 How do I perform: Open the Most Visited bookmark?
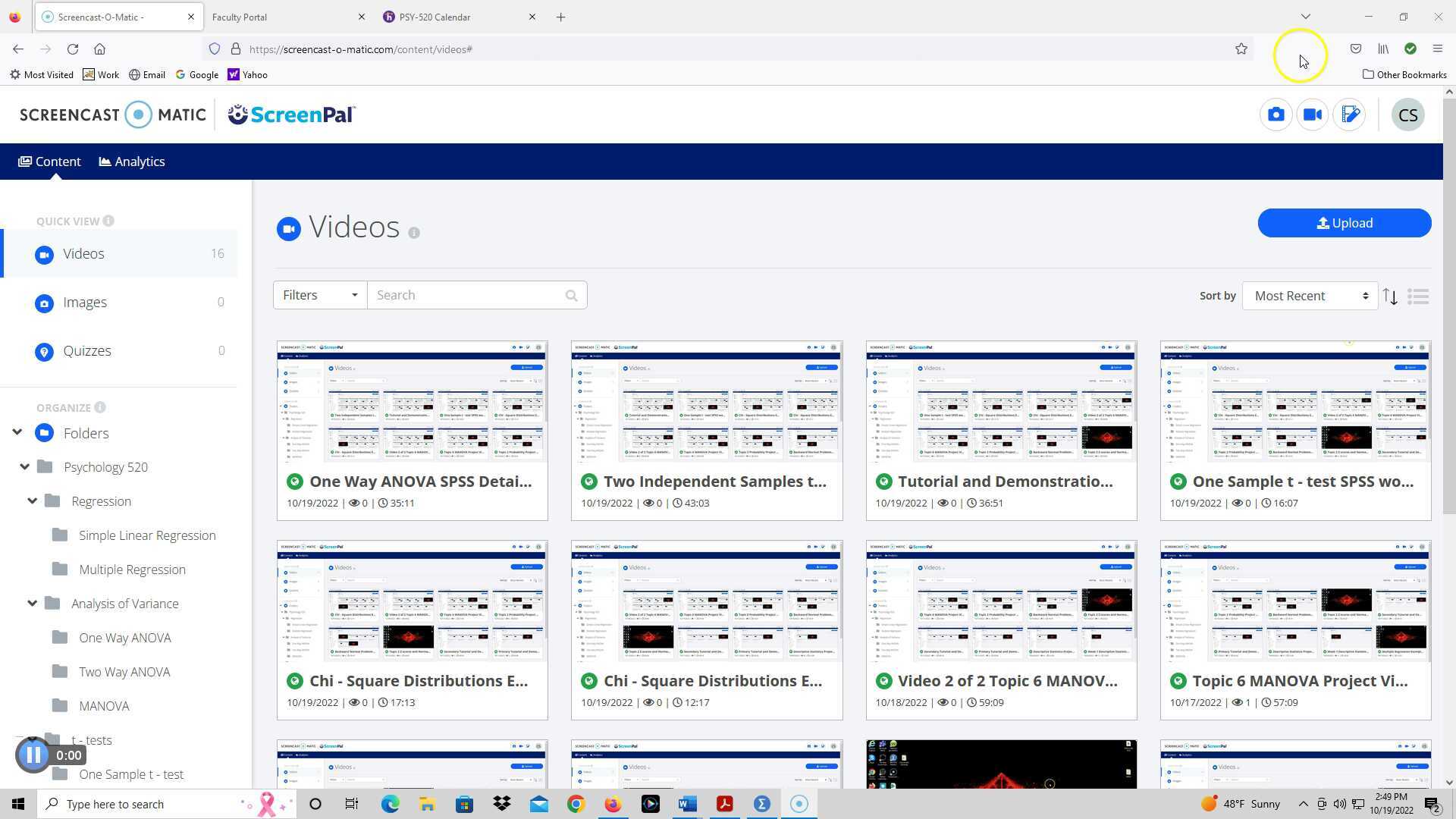coord(42,74)
